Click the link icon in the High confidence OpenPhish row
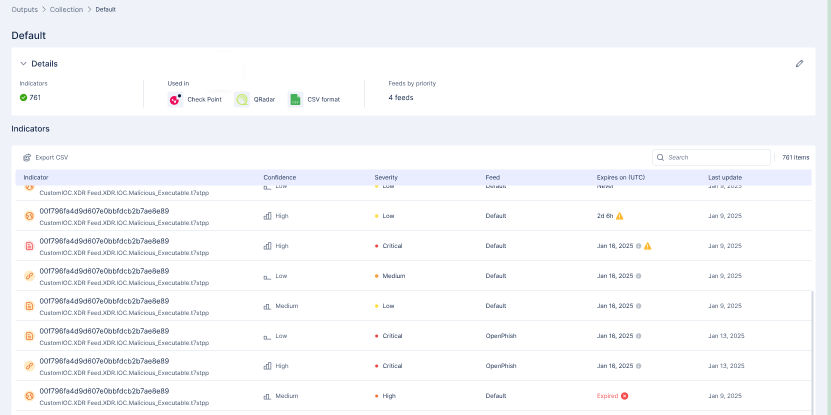Viewport: 831px width, 415px height. [x=30, y=366]
